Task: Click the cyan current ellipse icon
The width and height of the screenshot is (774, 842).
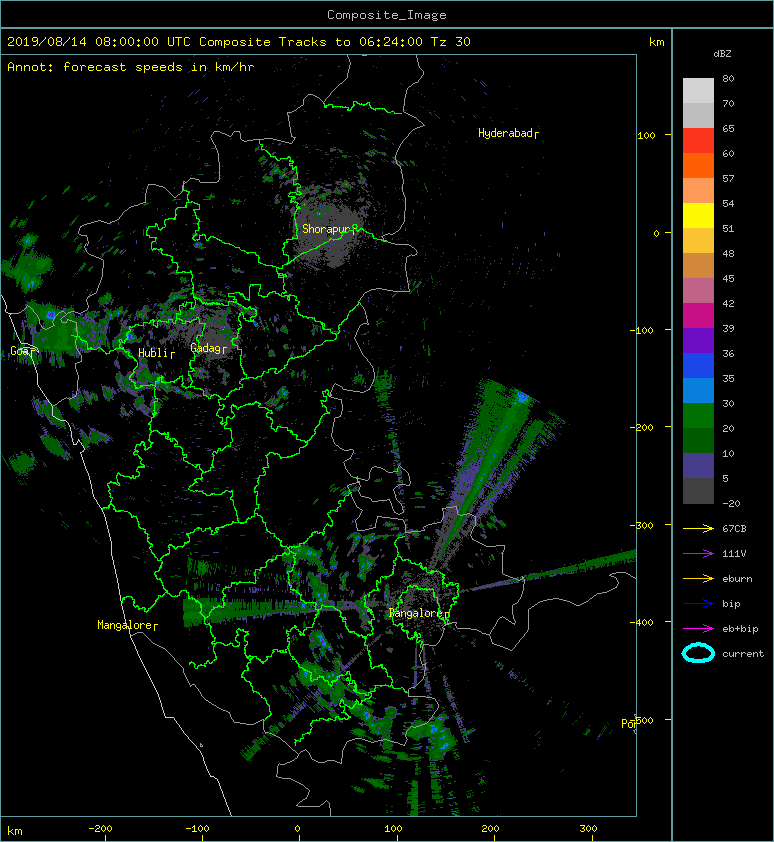Action: [698, 653]
